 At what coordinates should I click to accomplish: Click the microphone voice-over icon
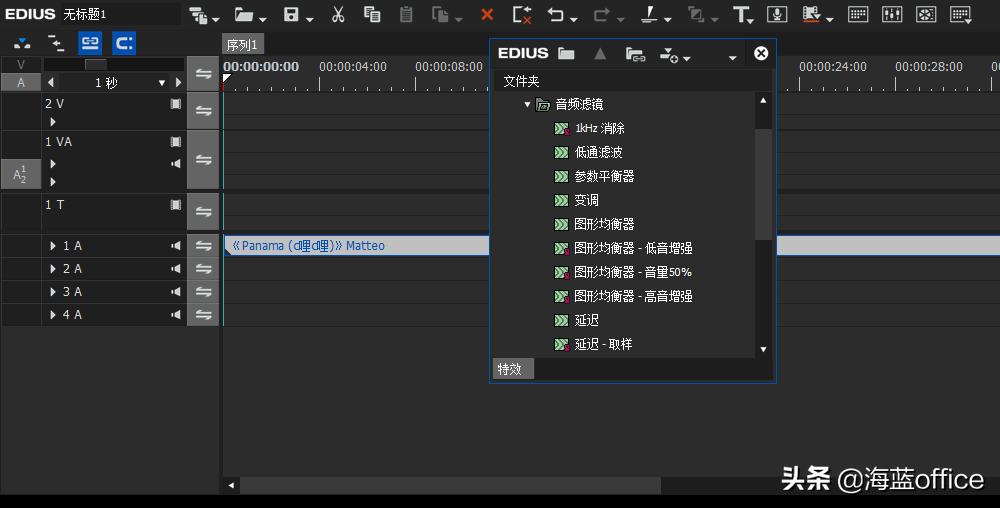point(776,14)
